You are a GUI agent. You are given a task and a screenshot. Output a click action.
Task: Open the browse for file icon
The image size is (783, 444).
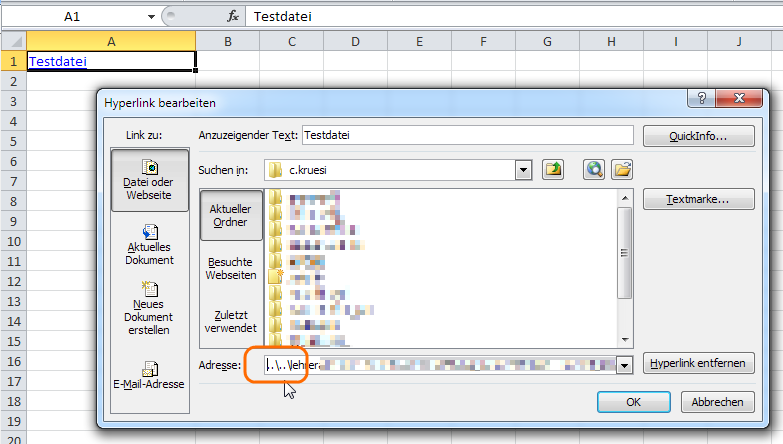click(x=621, y=169)
